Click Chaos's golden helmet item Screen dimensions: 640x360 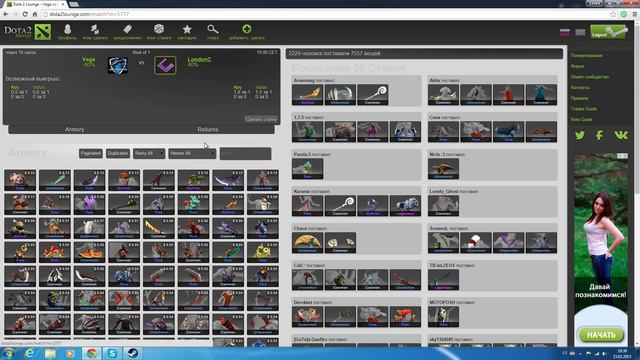tap(307, 243)
